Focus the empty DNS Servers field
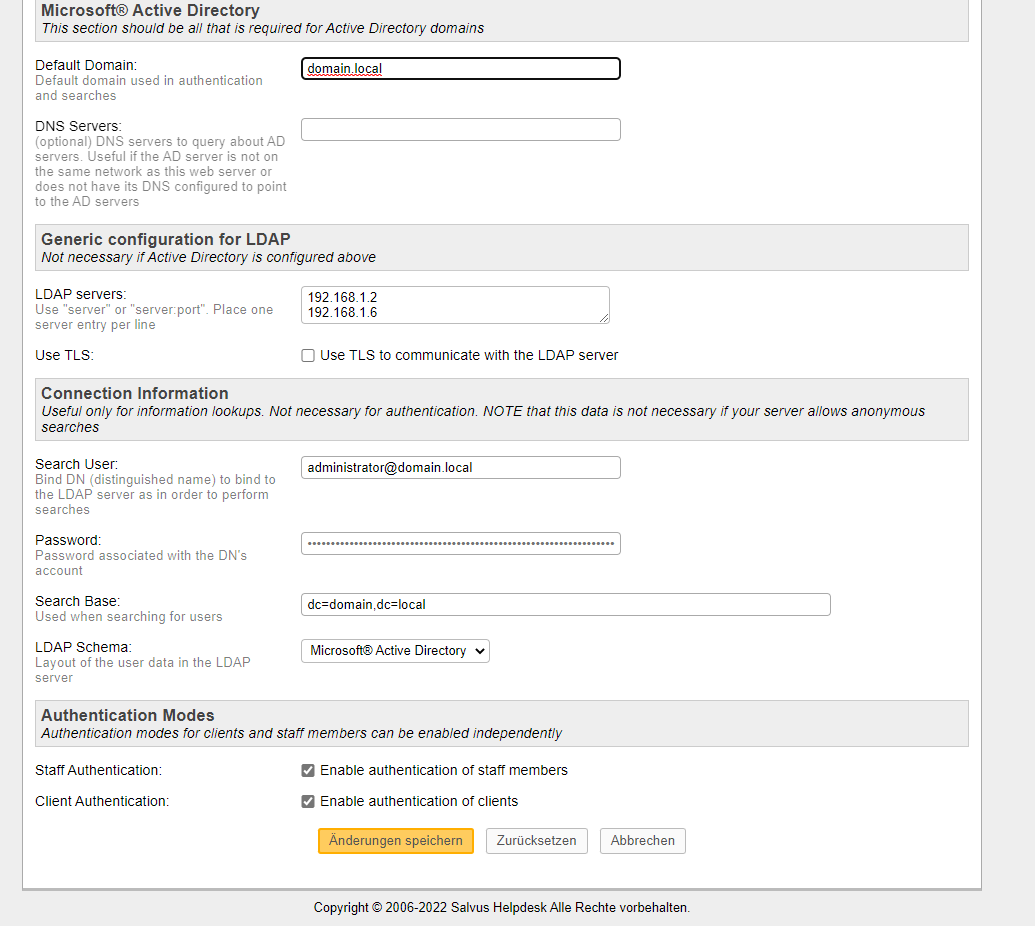This screenshot has height=926, width=1035. pyautogui.click(x=460, y=130)
